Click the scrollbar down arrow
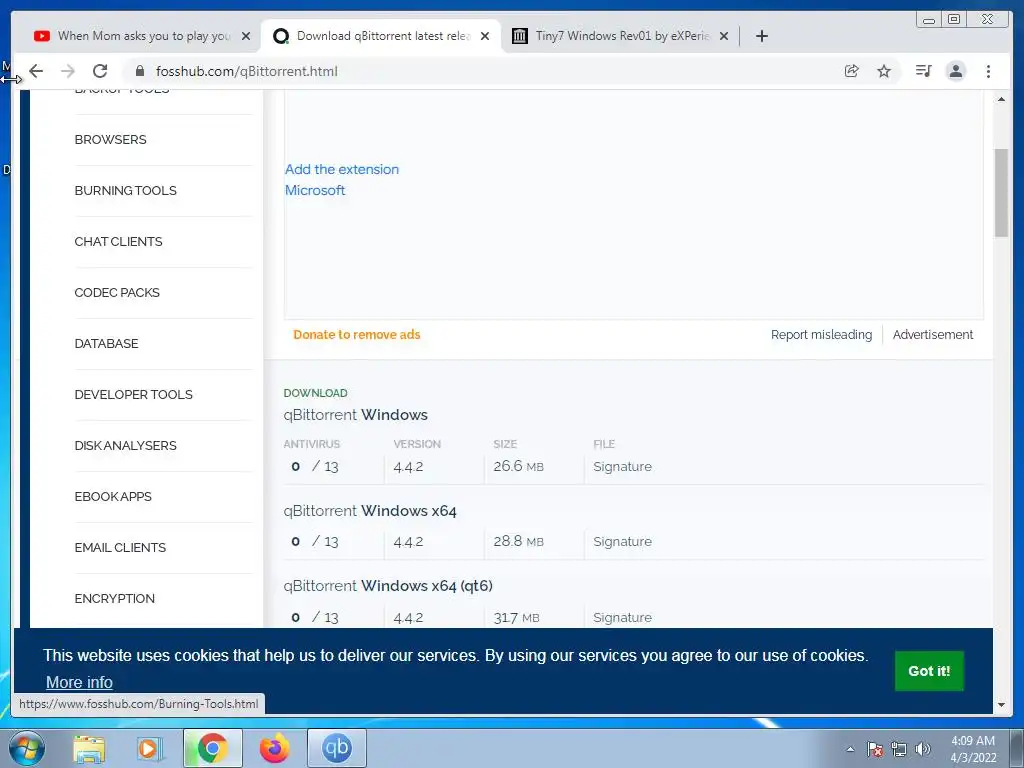 pos(1001,705)
